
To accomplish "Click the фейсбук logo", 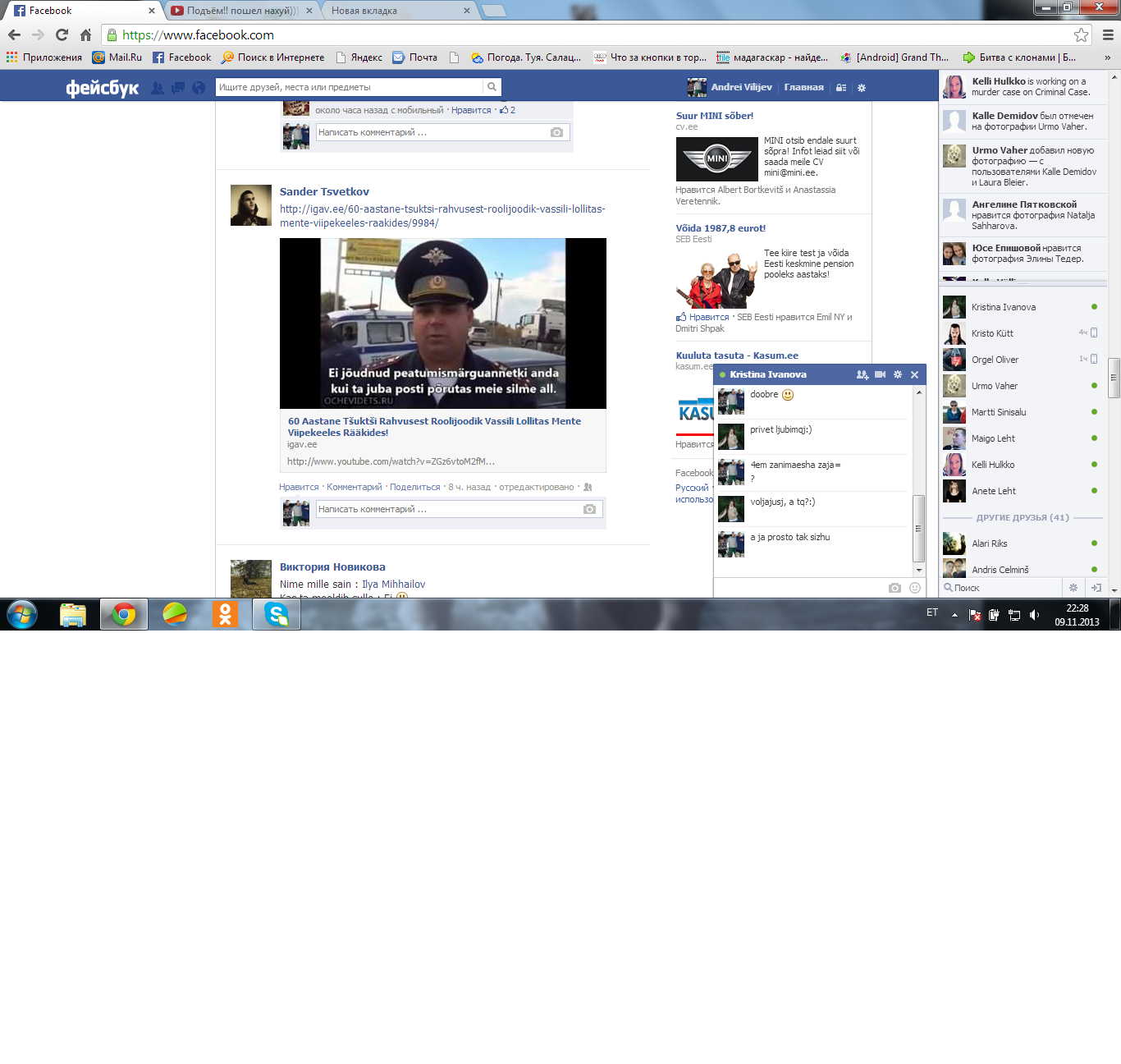I will (102, 88).
